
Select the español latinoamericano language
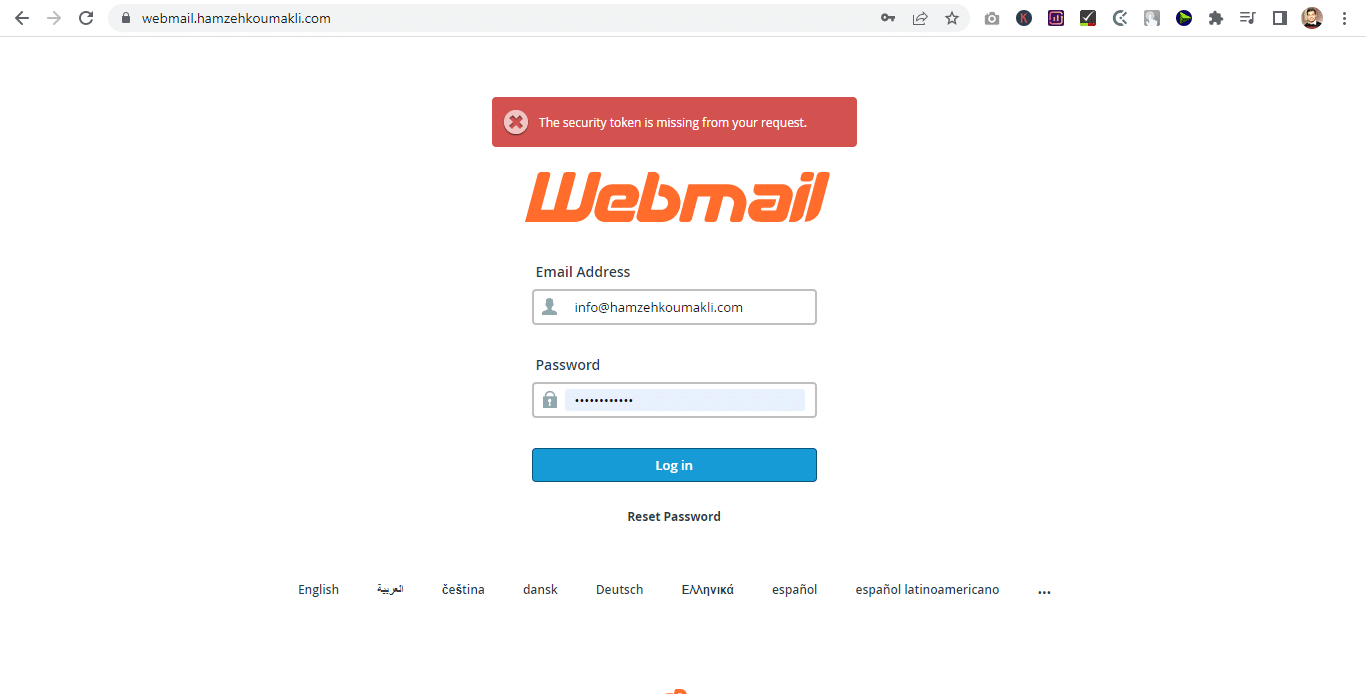click(927, 590)
